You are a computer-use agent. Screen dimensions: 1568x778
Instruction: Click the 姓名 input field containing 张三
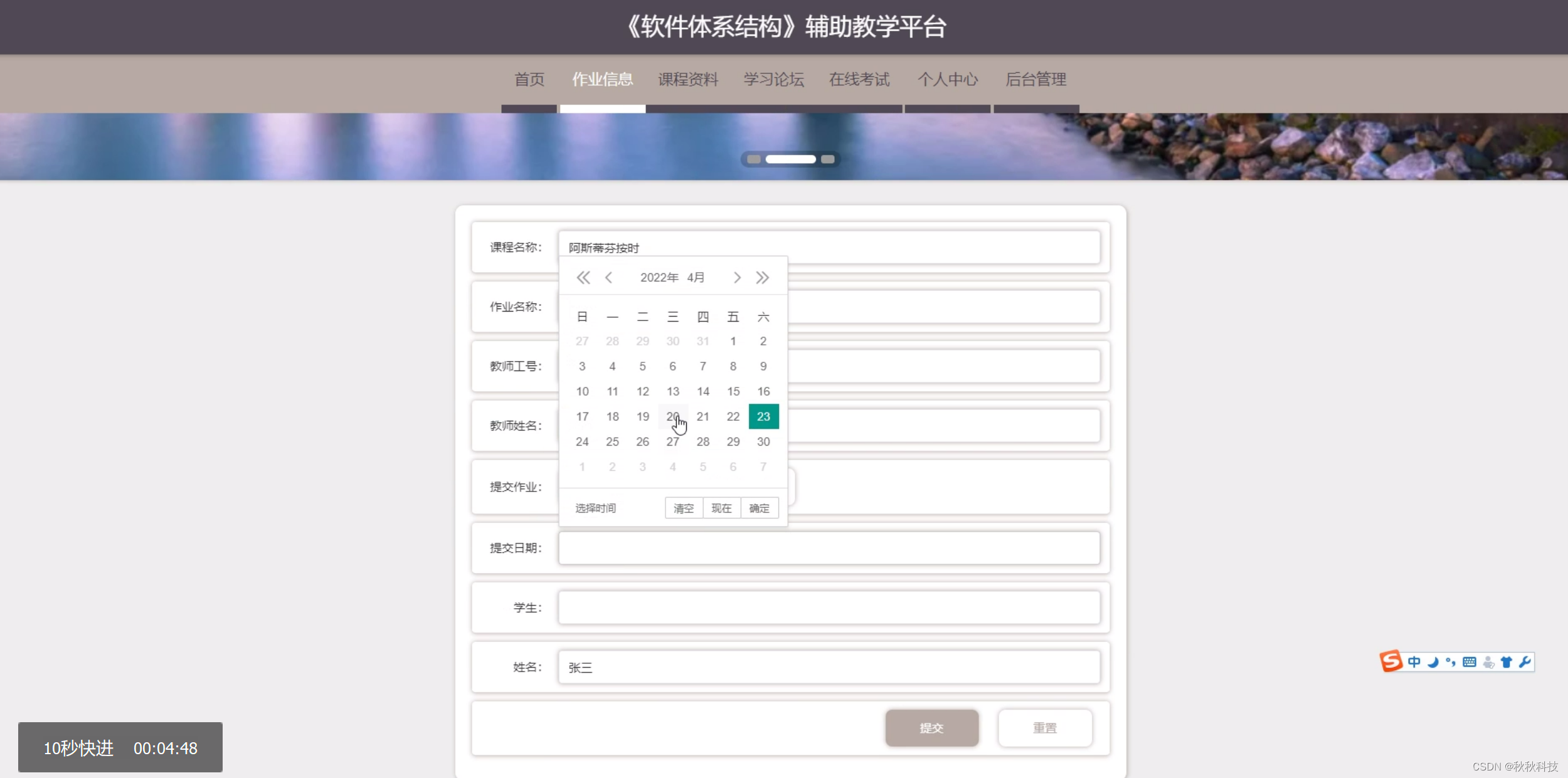click(x=829, y=666)
